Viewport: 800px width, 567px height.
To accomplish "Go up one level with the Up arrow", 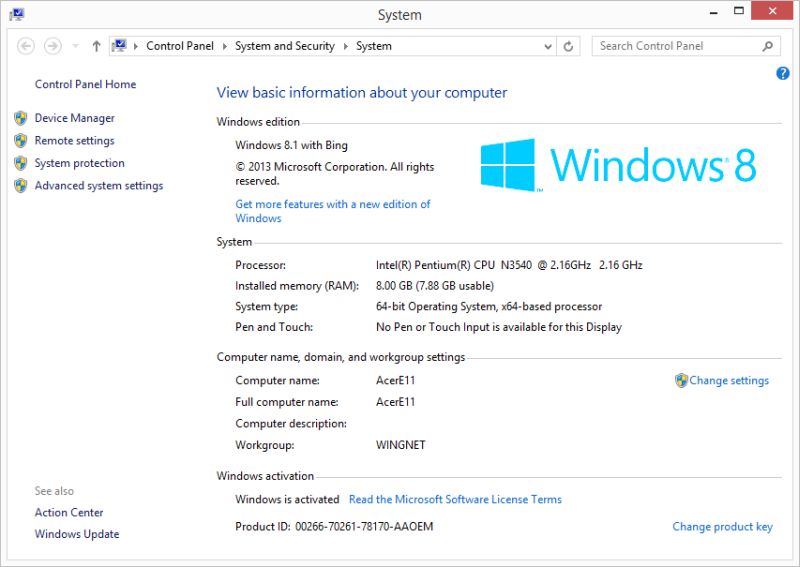I will click(96, 46).
